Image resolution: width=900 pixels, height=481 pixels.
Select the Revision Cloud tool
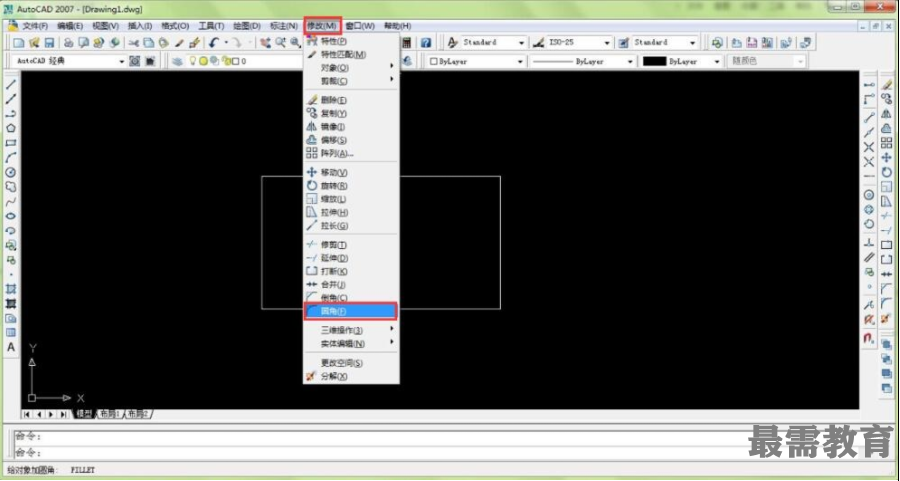pos(11,187)
